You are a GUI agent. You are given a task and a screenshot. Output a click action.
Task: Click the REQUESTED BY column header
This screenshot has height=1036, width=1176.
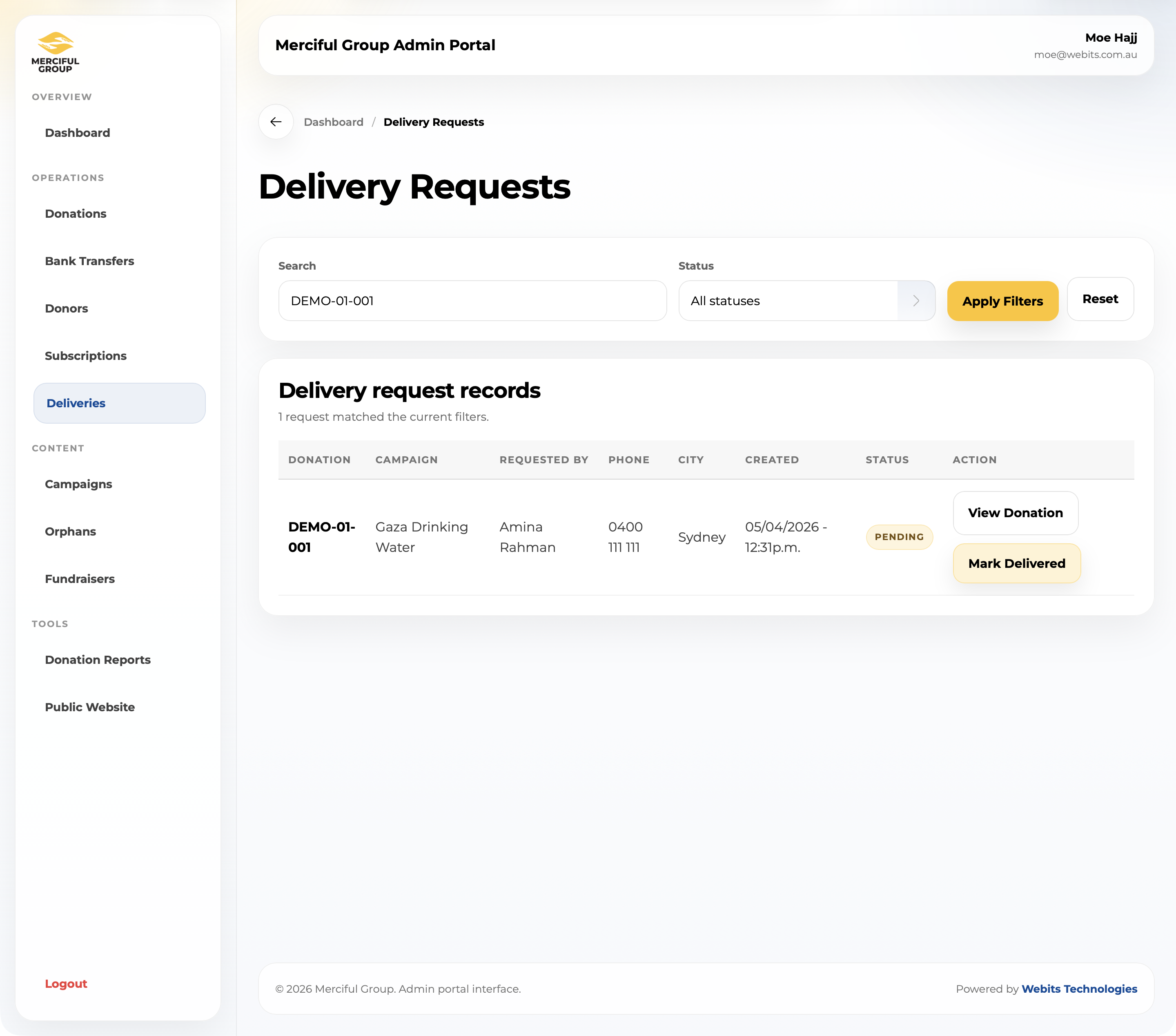tap(544, 460)
